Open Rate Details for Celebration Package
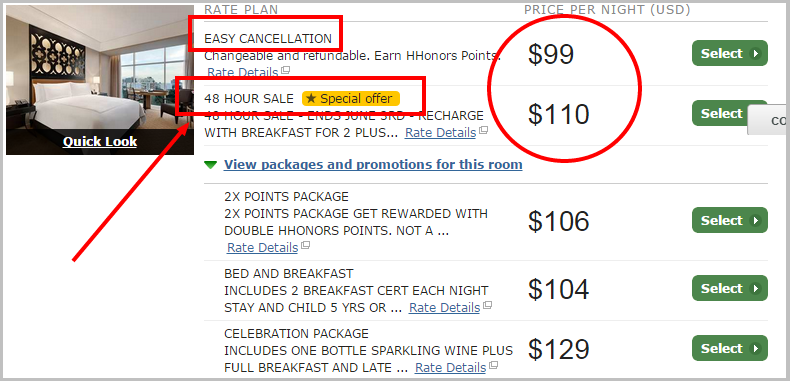The image size is (790, 381). click(x=450, y=367)
